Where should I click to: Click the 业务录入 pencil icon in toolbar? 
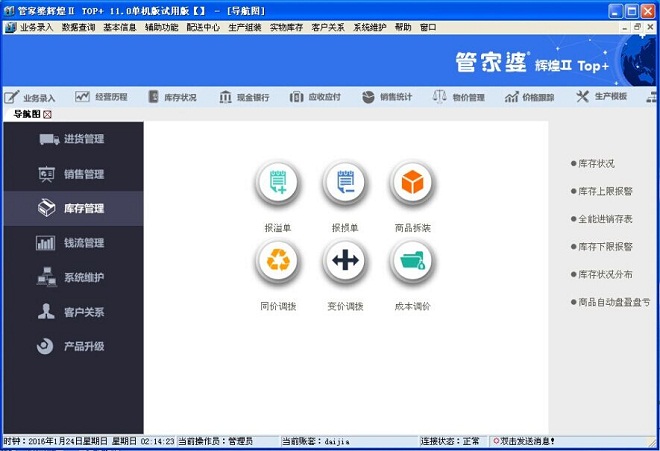[x=12, y=97]
